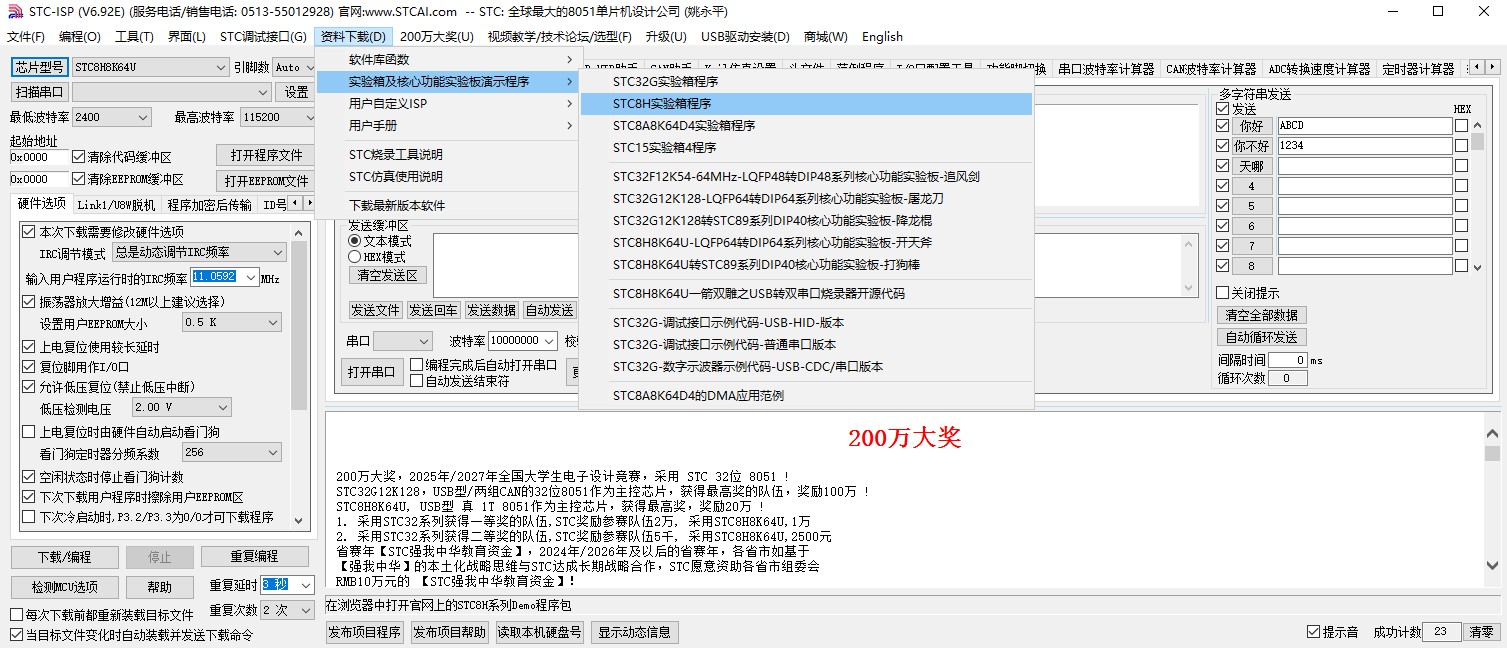Click 打开程序文件 button
1507x648 pixels.
click(266, 155)
